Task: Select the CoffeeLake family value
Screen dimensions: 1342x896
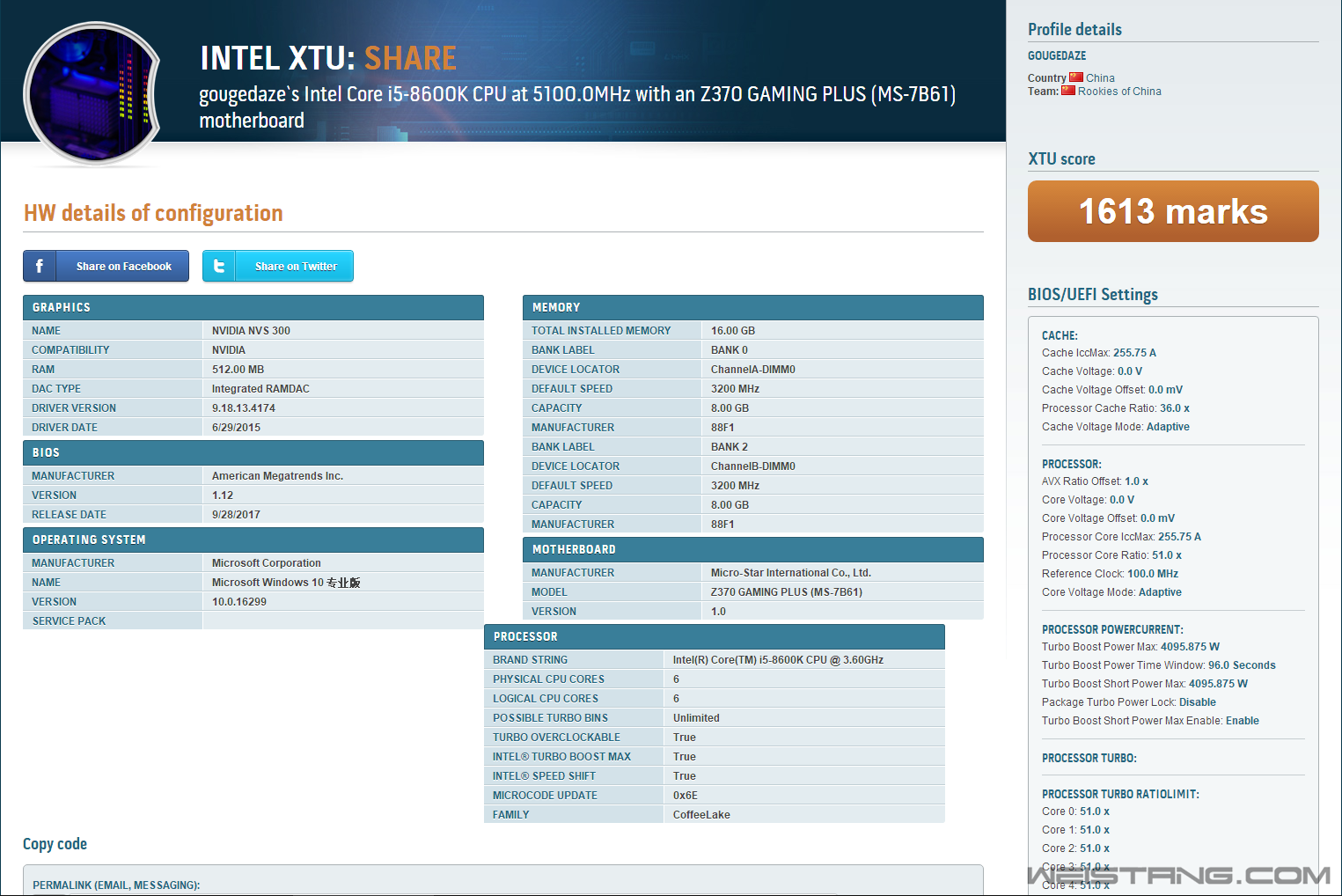Action: click(701, 815)
